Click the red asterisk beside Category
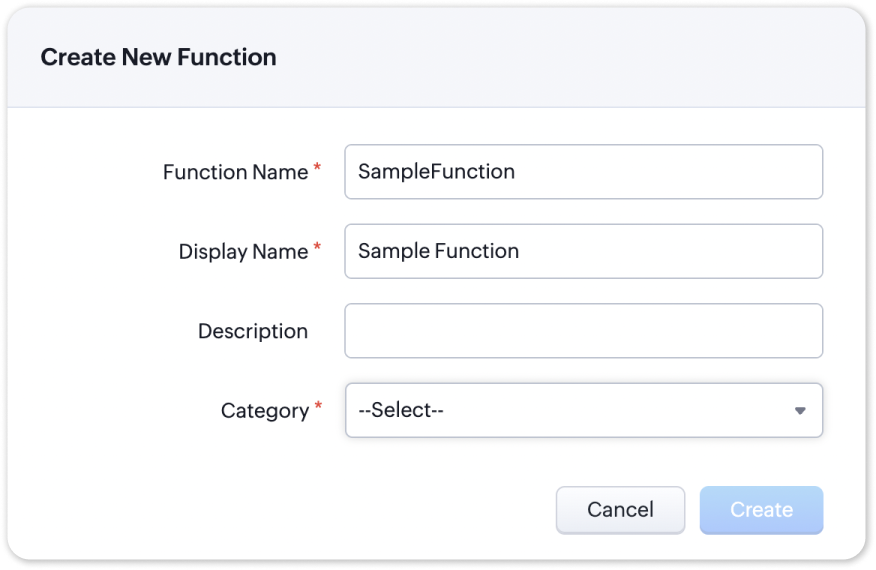 (x=318, y=406)
